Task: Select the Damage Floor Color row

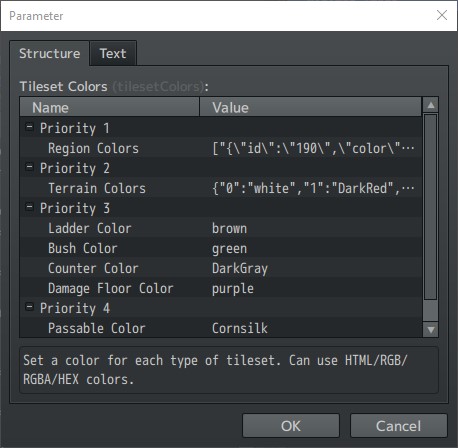Action: click(x=221, y=287)
